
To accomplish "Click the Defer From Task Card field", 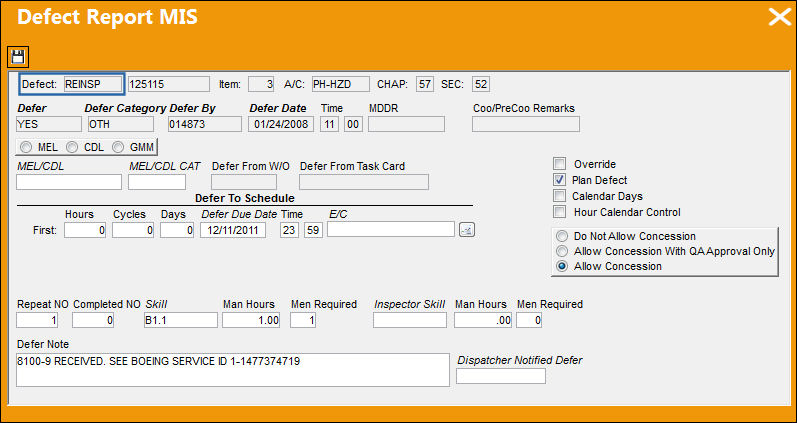I will [x=364, y=182].
